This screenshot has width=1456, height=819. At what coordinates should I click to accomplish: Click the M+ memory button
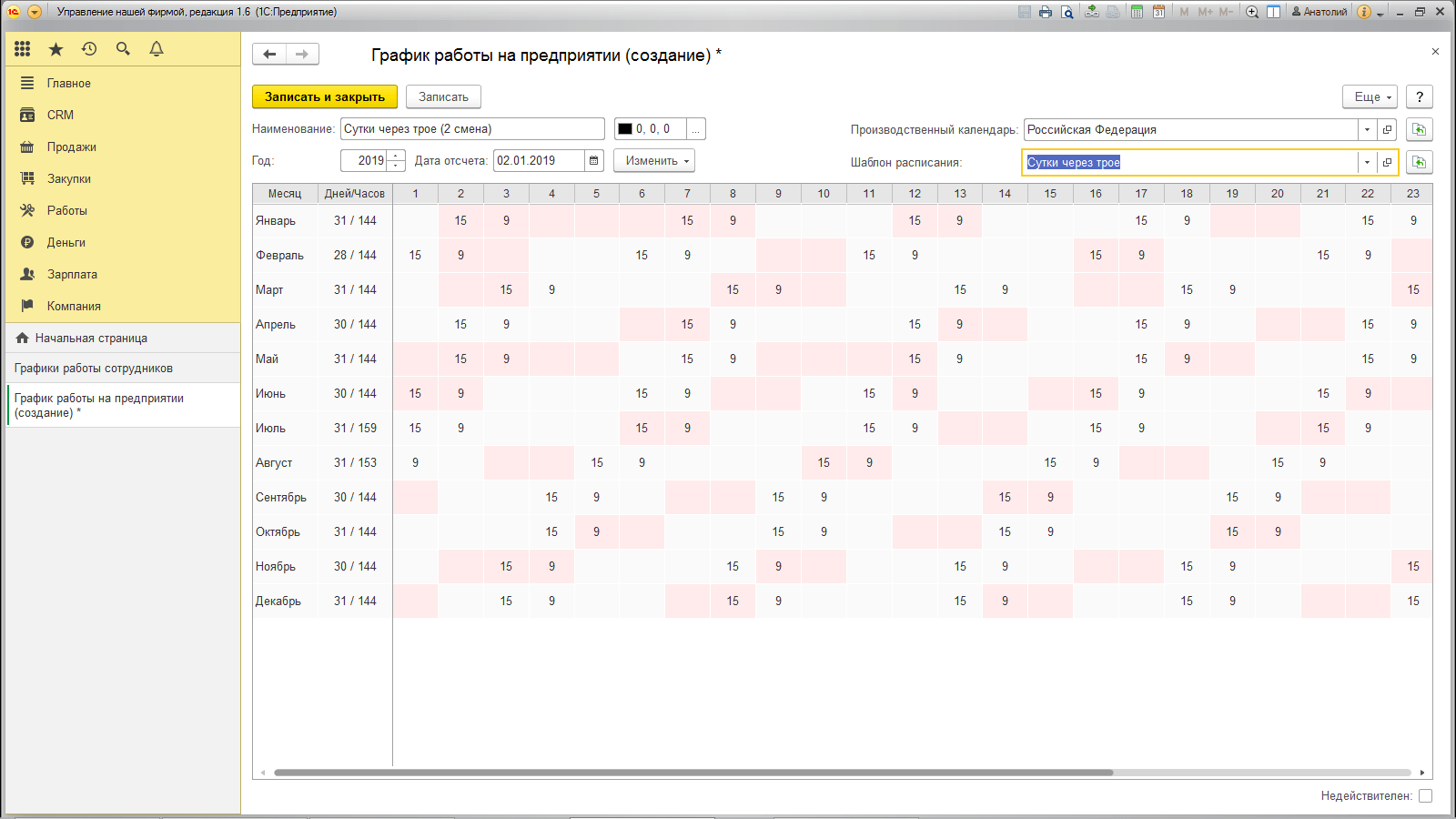[x=1206, y=12]
